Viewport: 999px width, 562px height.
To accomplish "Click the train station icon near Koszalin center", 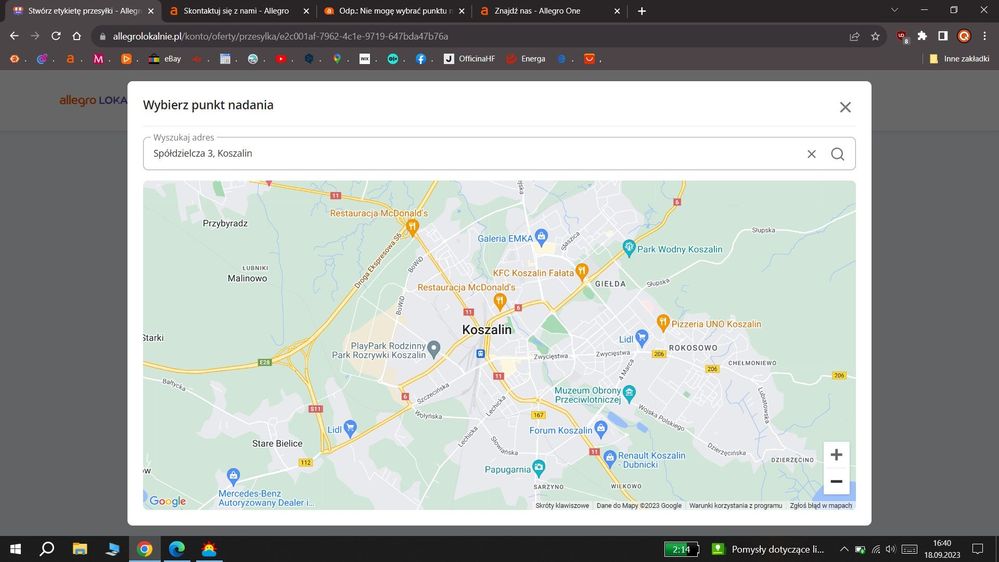I will [x=480, y=354].
